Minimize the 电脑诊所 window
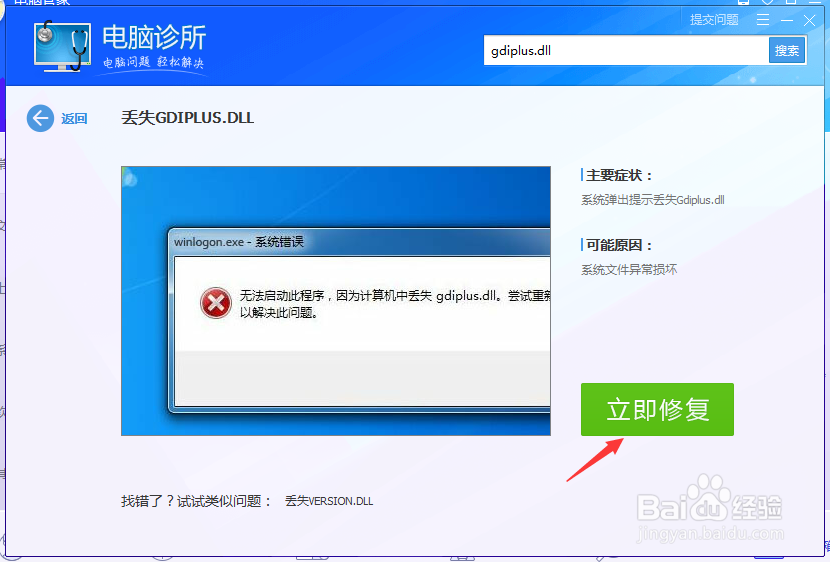 click(787, 21)
